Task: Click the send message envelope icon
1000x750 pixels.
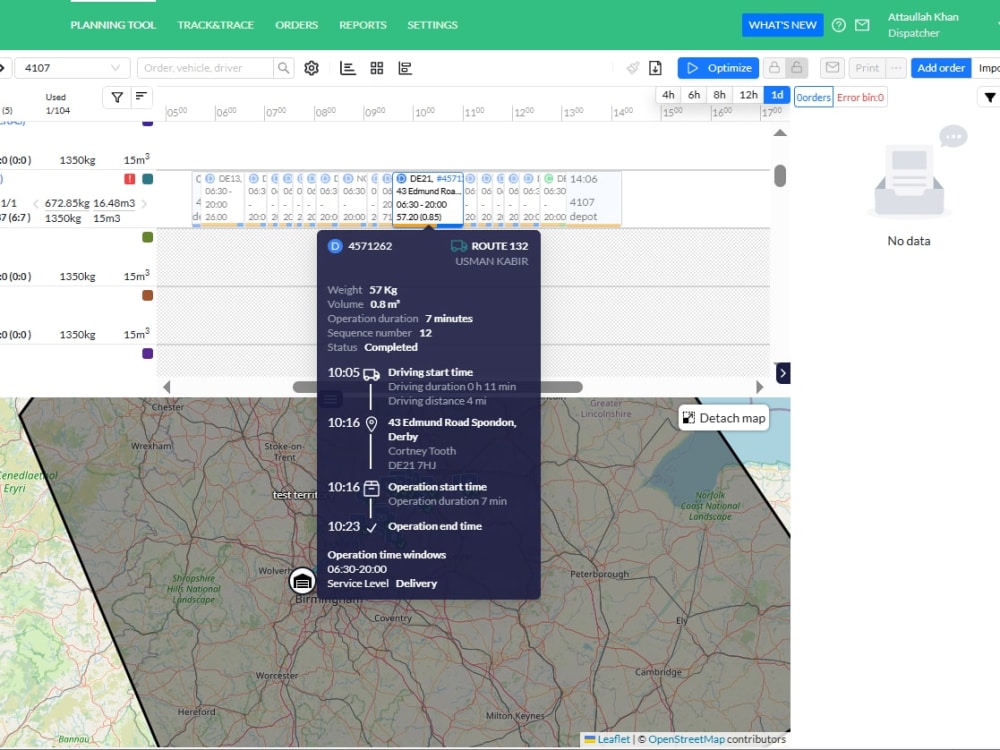Action: point(832,68)
